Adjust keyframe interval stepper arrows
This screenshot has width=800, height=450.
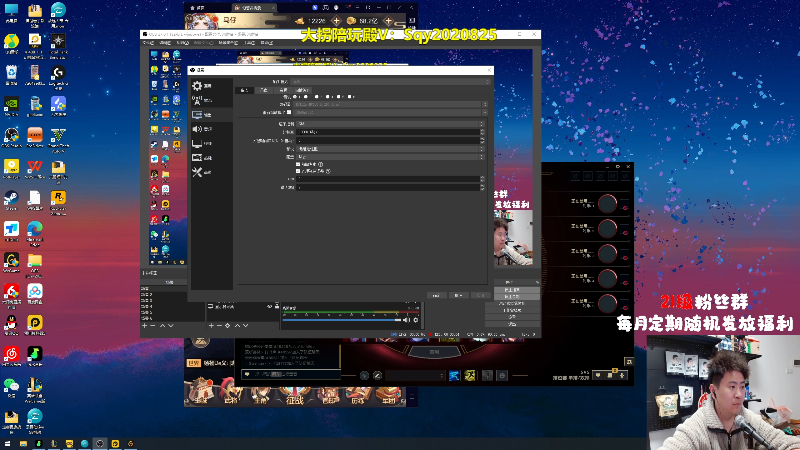482,141
